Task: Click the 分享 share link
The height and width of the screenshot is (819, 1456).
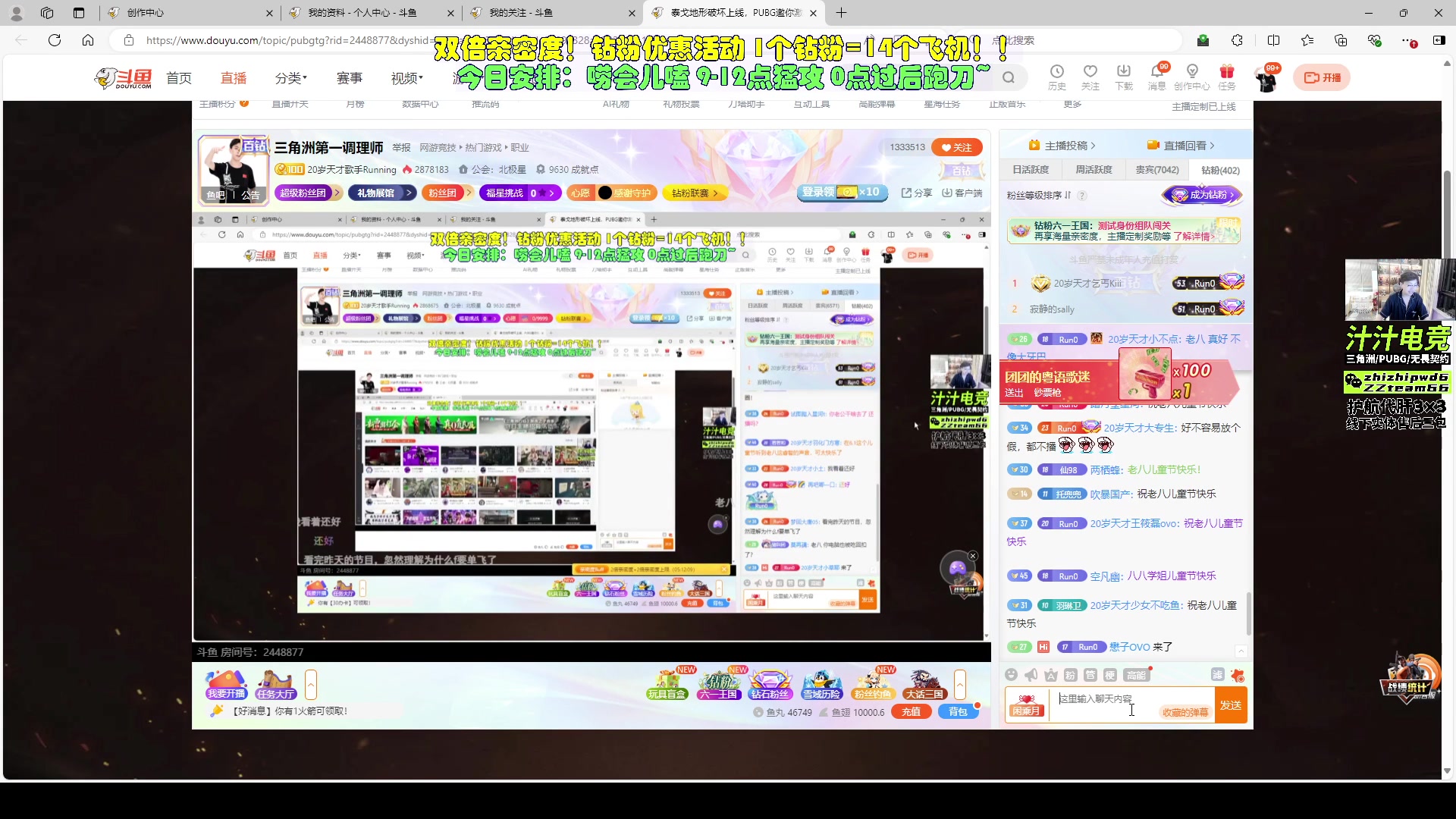Action: tap(916, 193)
